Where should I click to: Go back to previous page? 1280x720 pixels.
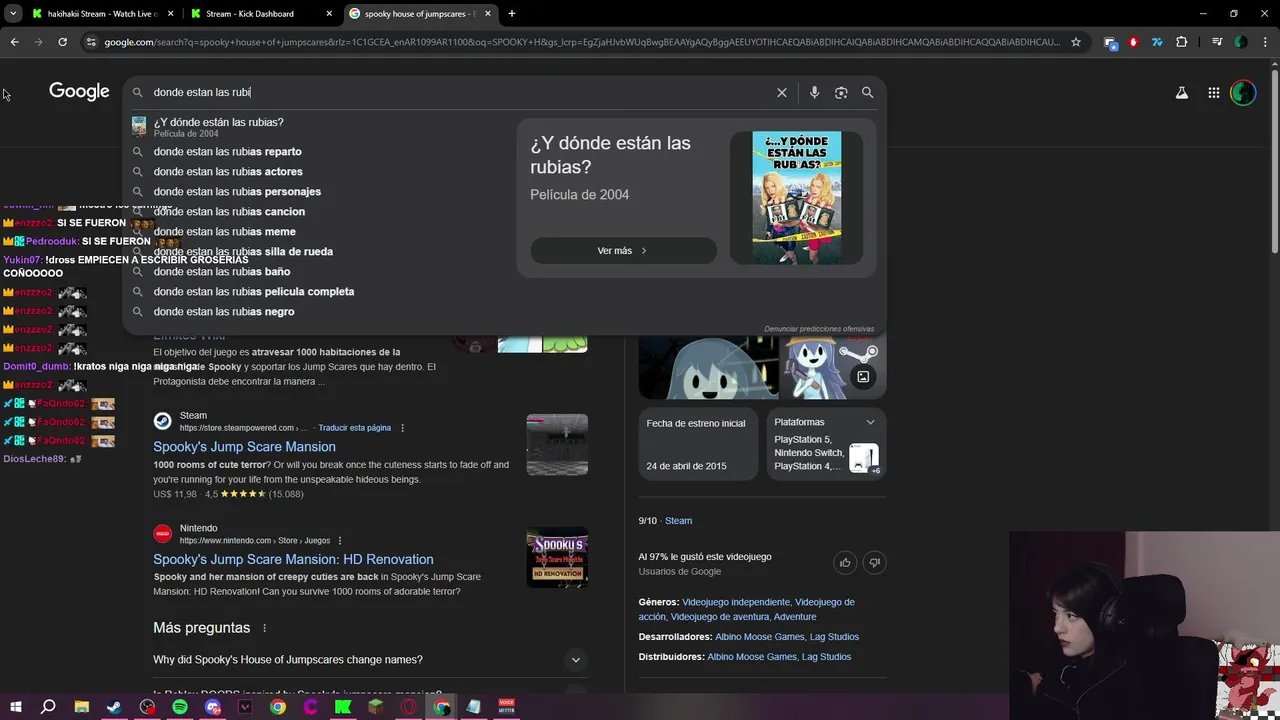14,42
